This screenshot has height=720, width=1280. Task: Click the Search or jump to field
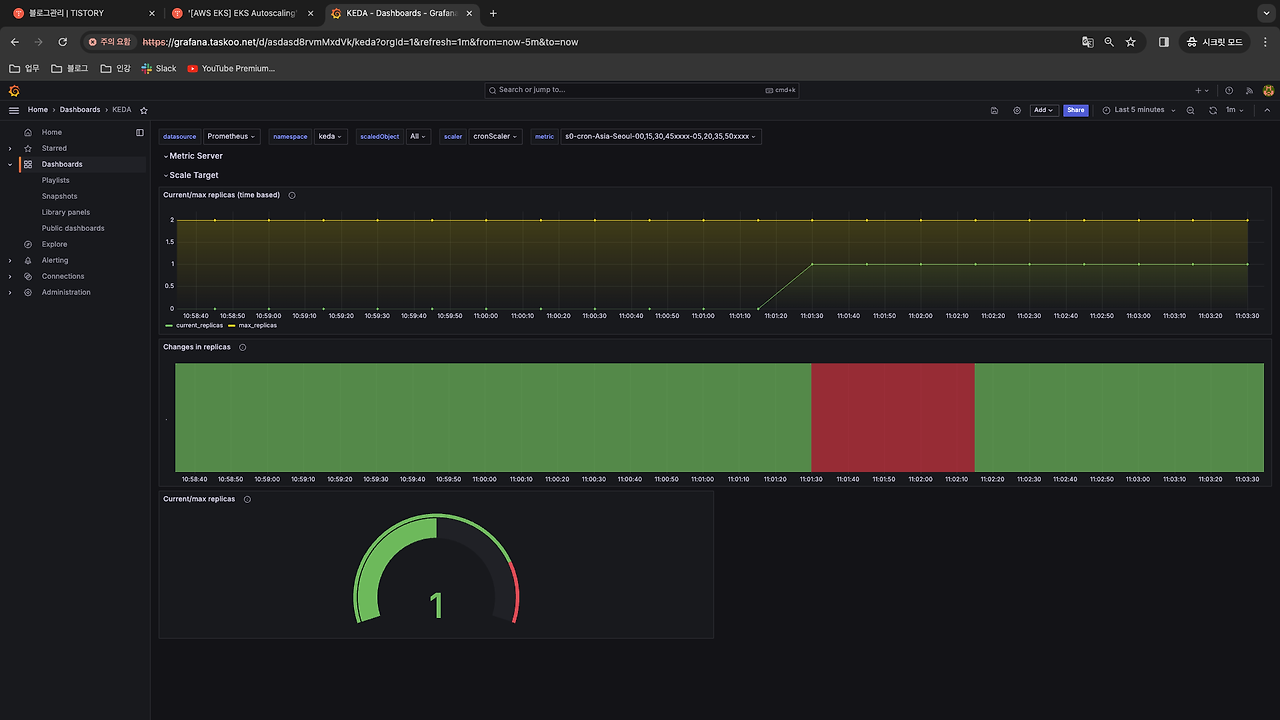pyautogui.click(x=642, y=90)
